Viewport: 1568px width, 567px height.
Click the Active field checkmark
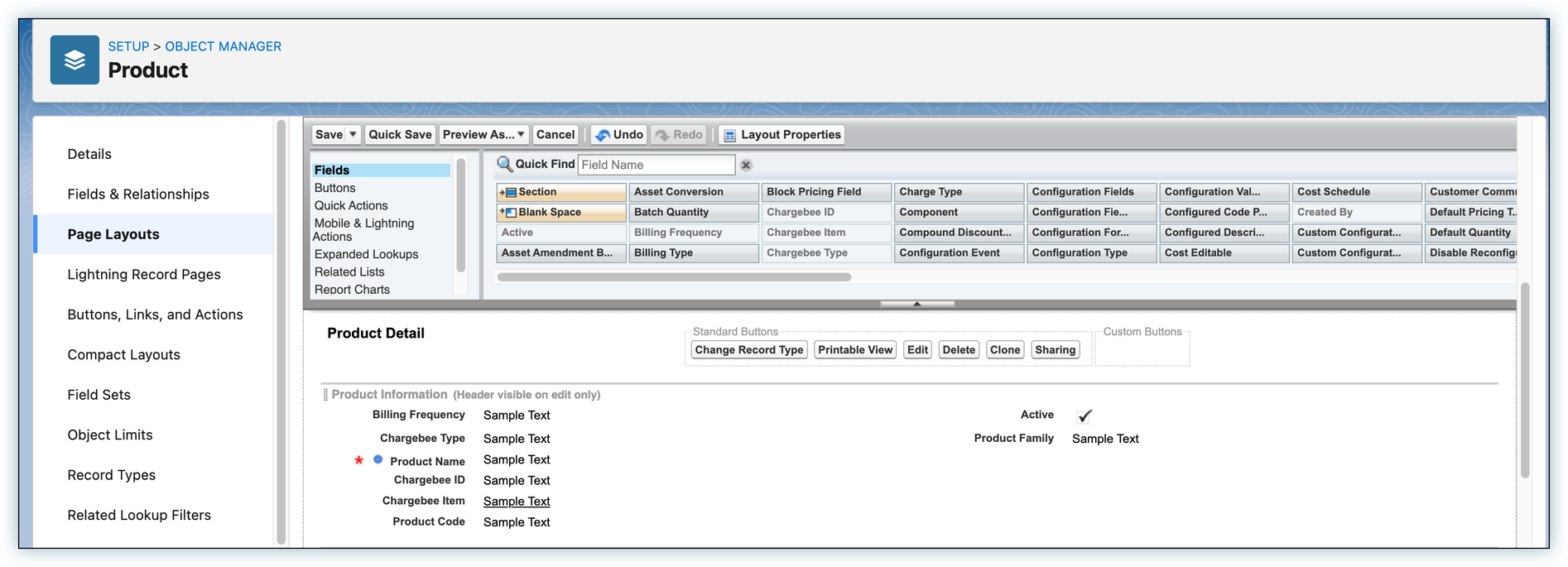(x=1085, y=416)
